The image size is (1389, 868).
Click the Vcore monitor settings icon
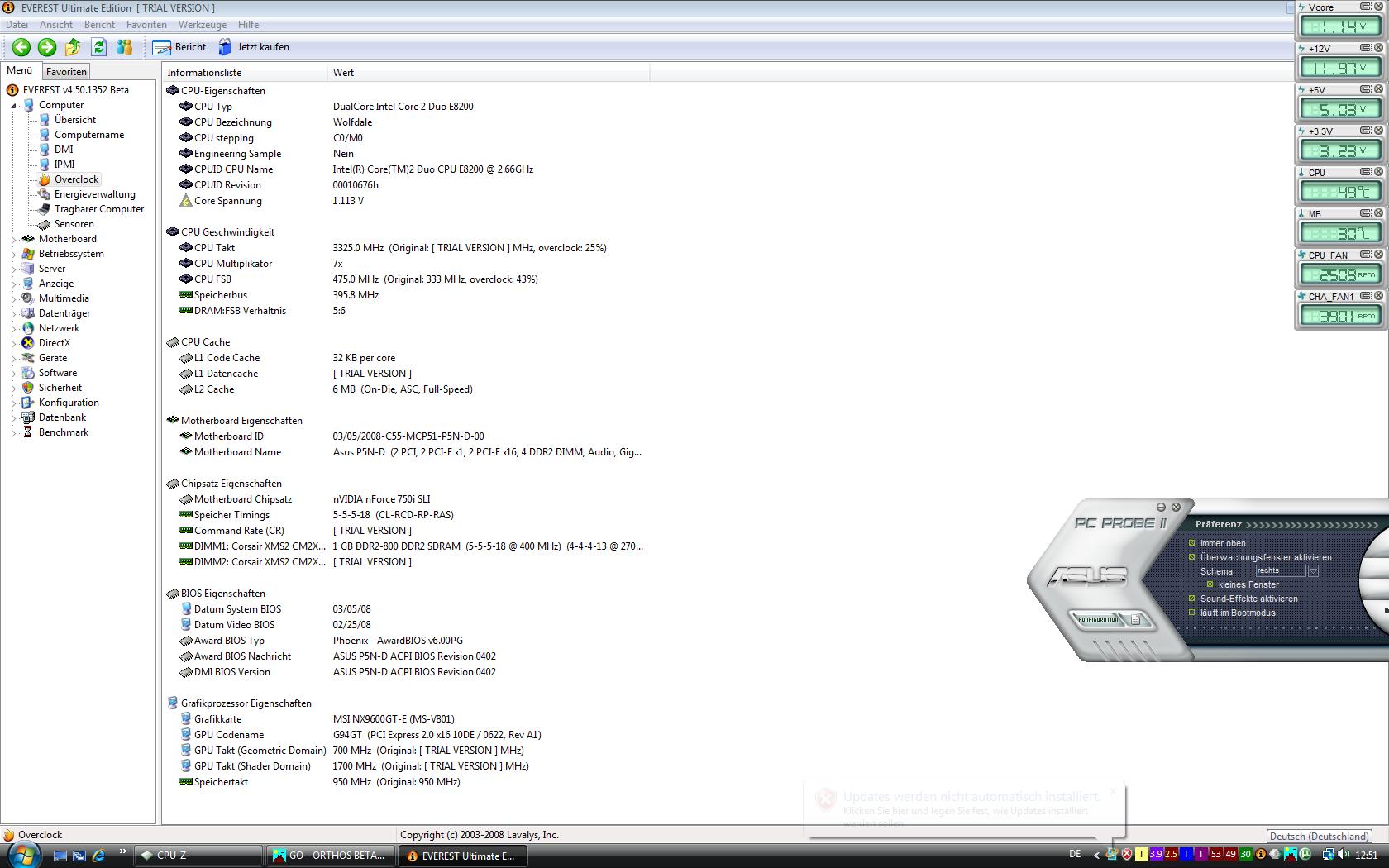[1366, 7]
